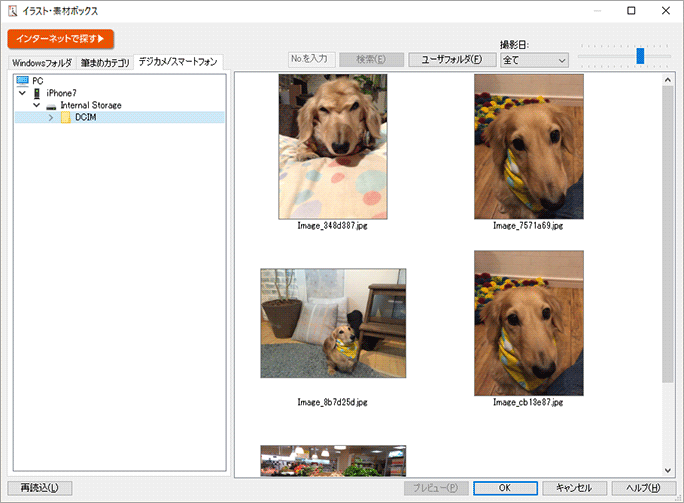
Task: Click the scrollbar down arrow in thumbnails
Action: coord(668,470)
